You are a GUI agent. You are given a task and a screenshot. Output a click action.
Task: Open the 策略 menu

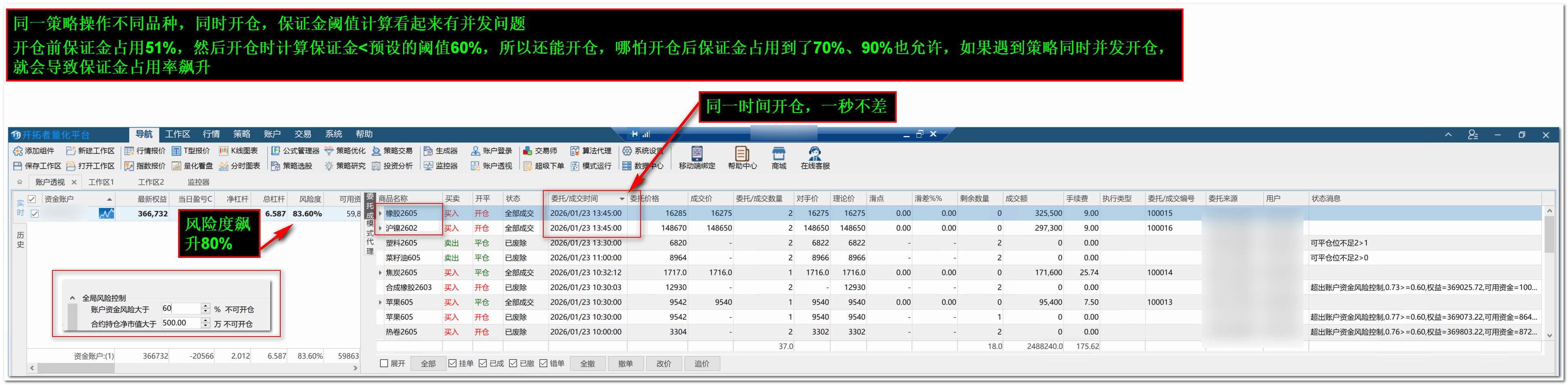241,134
